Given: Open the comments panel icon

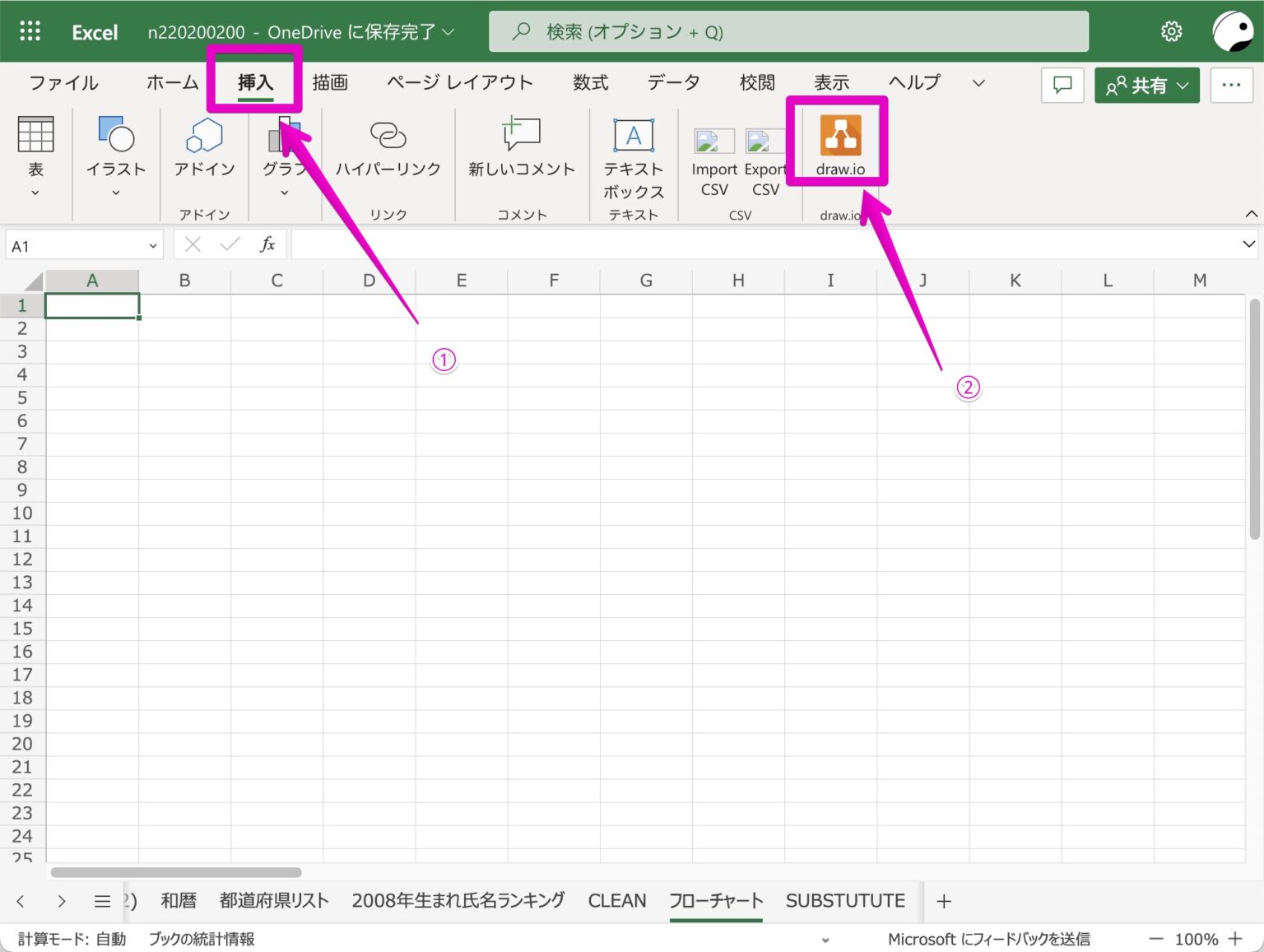Looking at the screenshot, I should coord(1062,85).
